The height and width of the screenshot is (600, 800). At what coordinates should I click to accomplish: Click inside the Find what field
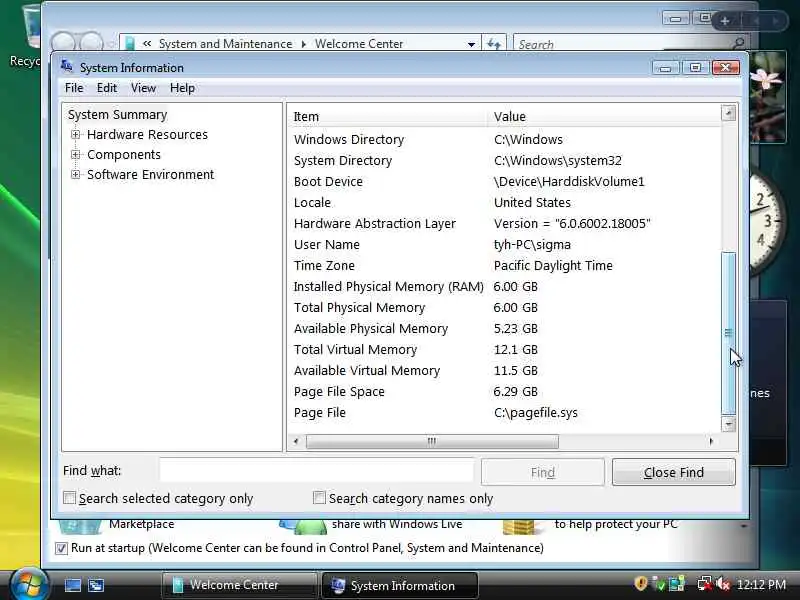[x=316, y=471]
